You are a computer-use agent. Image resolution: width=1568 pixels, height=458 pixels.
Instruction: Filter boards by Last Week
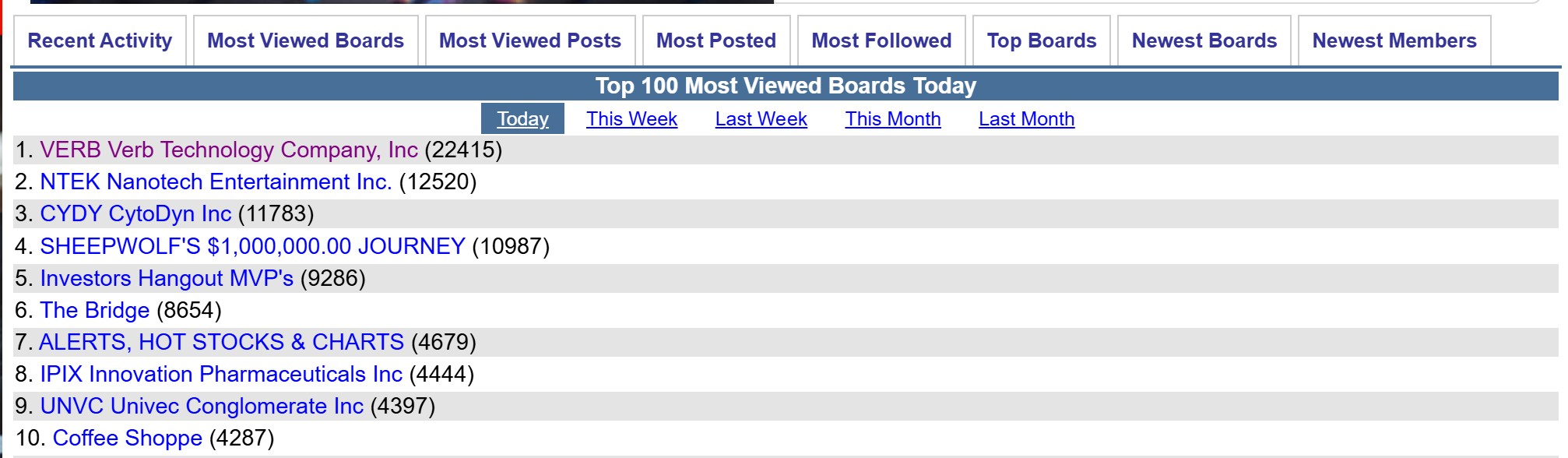point(761,118)
